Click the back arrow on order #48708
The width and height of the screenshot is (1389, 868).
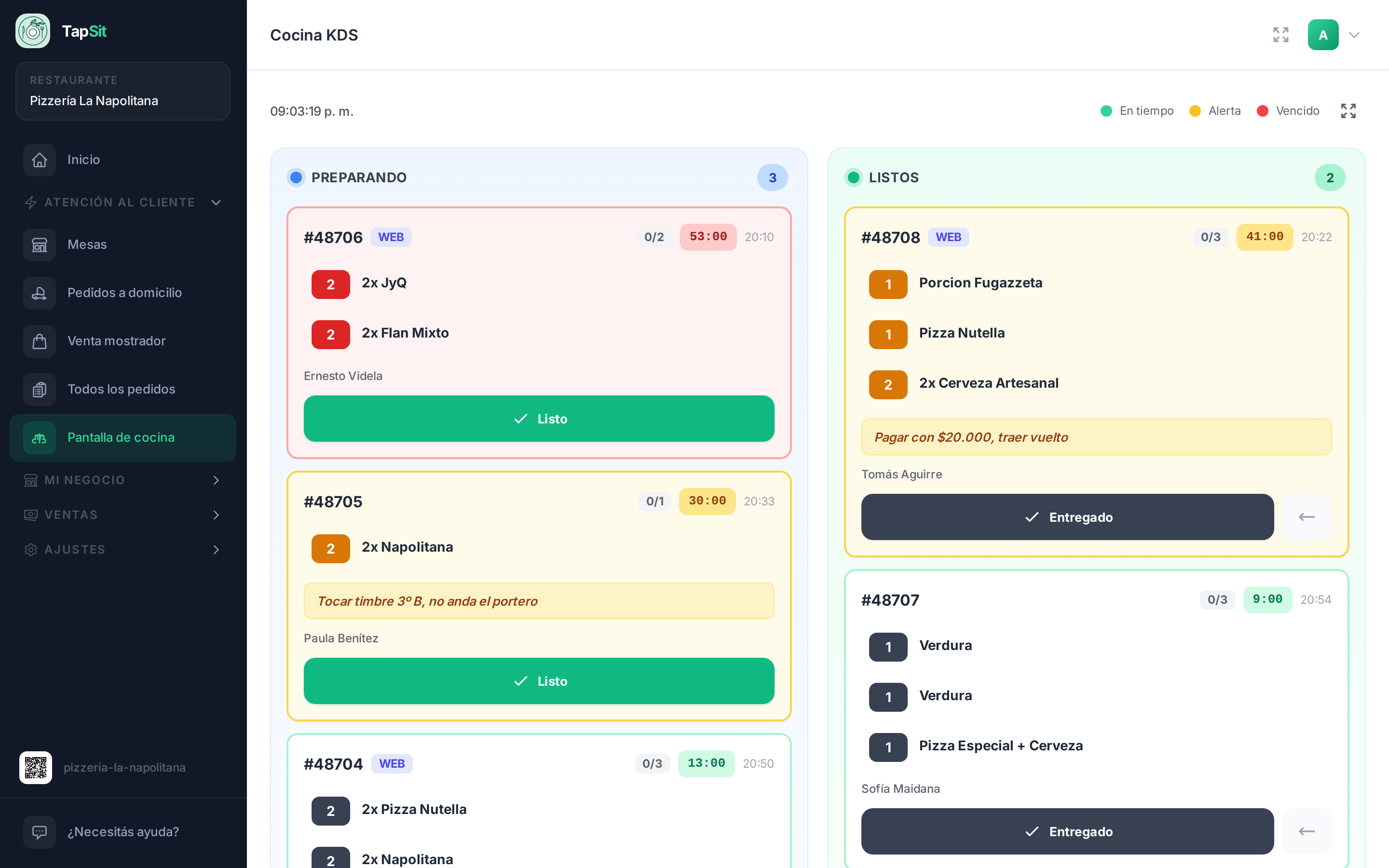coord(1307,516)
